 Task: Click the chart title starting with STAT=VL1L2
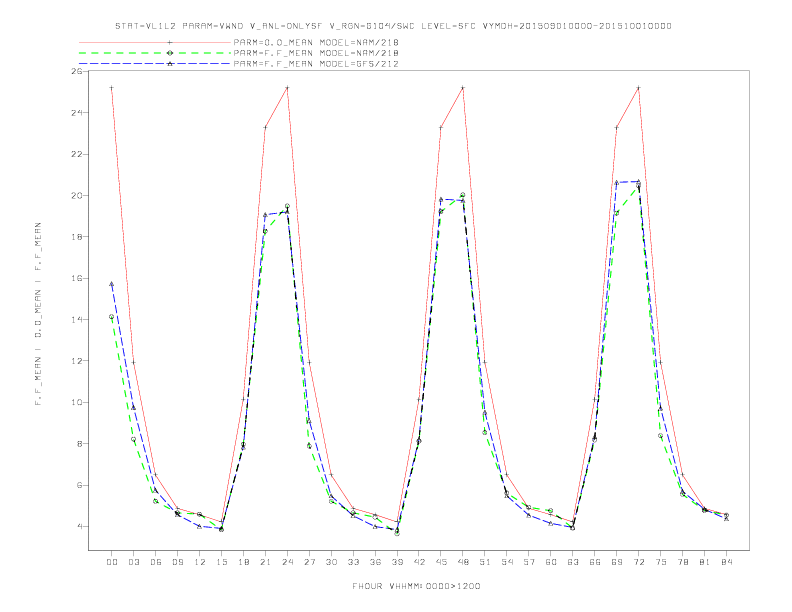pos(393,26)
